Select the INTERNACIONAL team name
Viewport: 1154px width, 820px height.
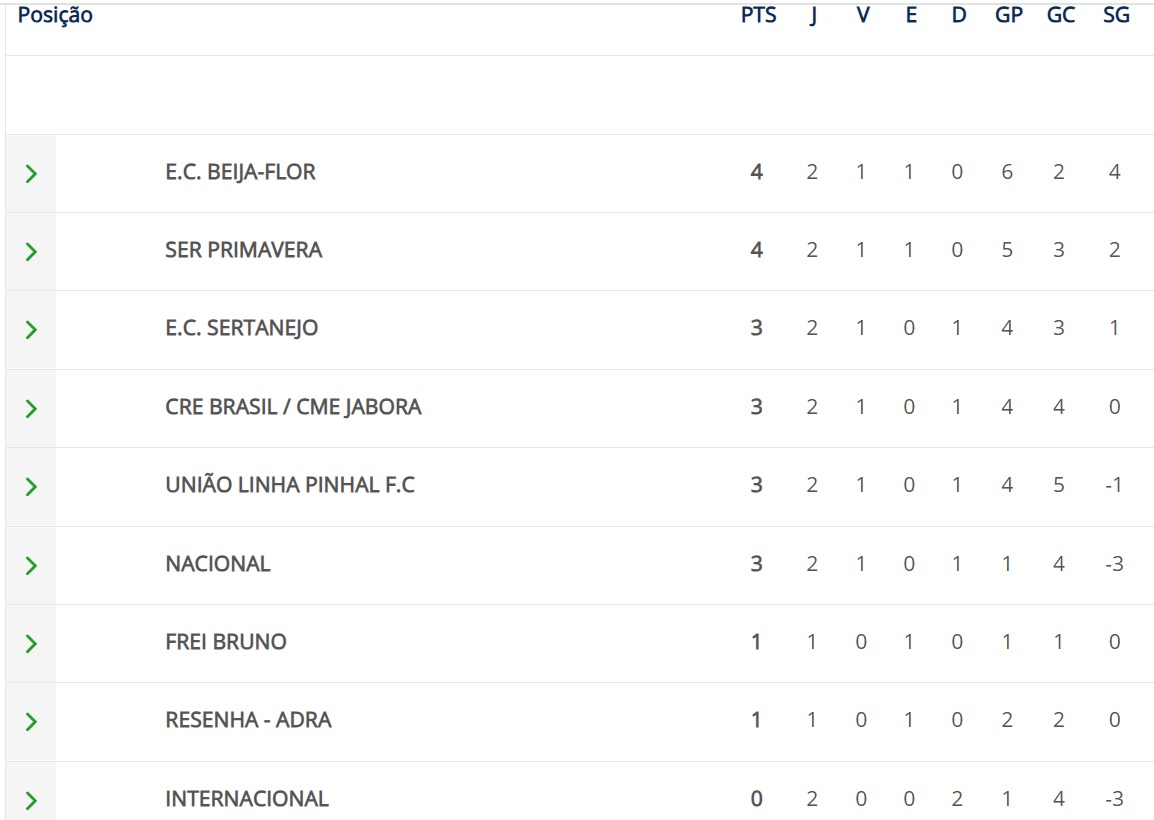(247, 799)
